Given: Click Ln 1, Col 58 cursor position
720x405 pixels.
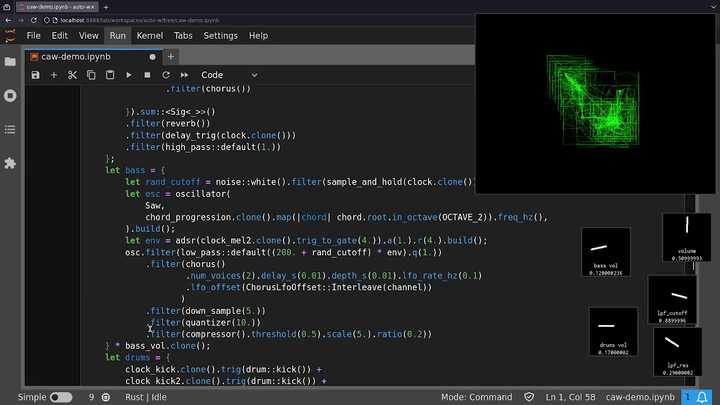Looking at the screenshot, I should pos(570,397).
